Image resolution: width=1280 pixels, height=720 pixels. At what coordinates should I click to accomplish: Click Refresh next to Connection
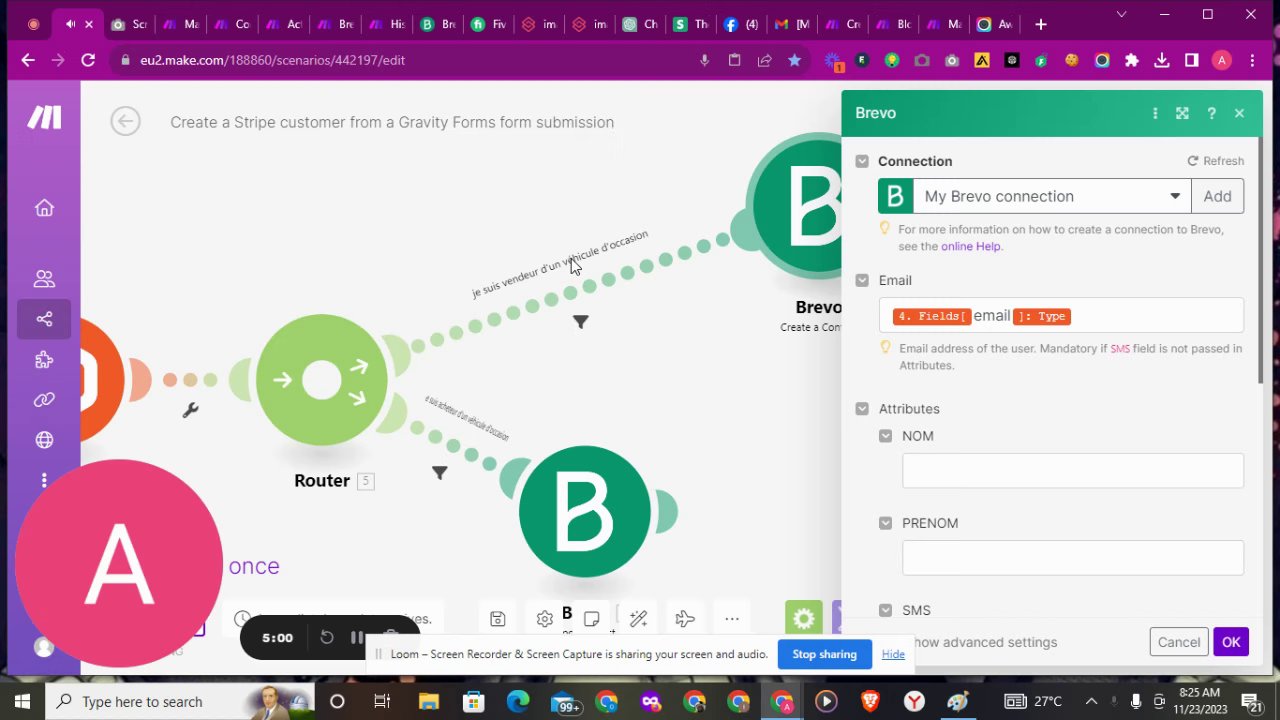pos(1216,161)
